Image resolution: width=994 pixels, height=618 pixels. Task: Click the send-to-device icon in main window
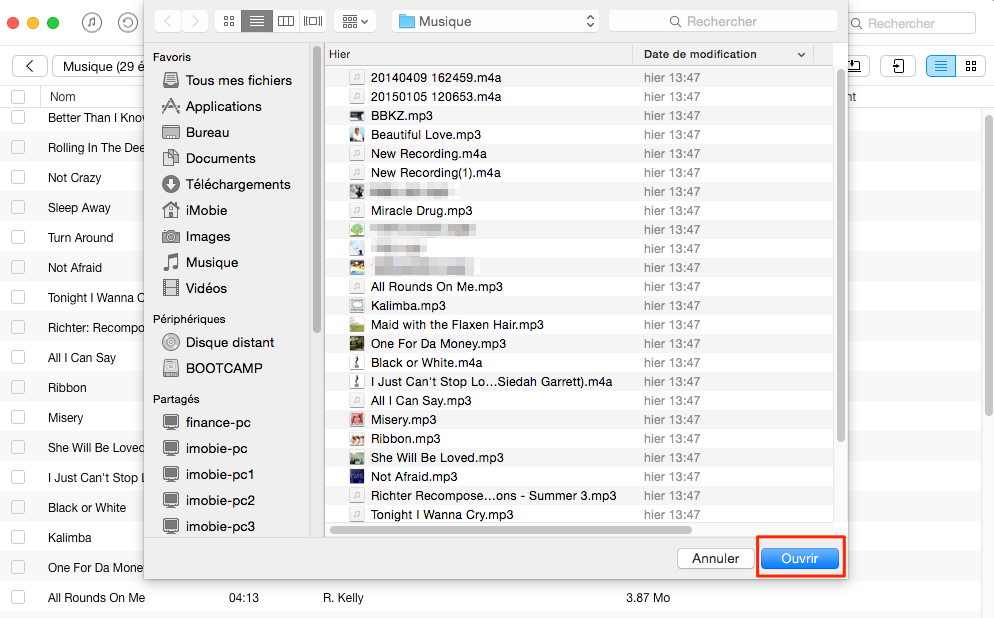tap(898, 66)
